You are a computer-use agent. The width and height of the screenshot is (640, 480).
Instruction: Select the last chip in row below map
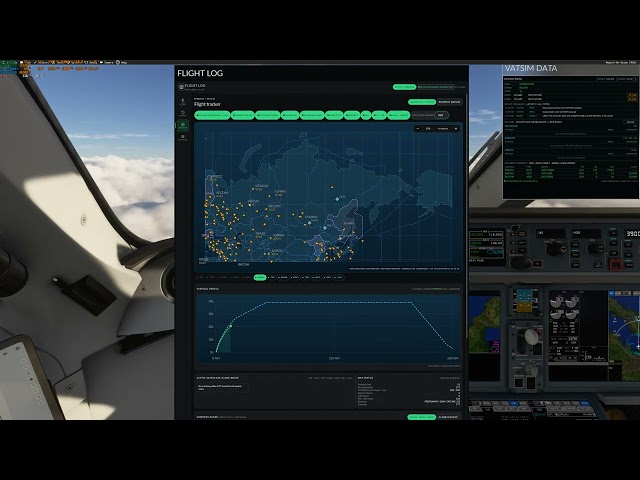(x=338, y=278)
